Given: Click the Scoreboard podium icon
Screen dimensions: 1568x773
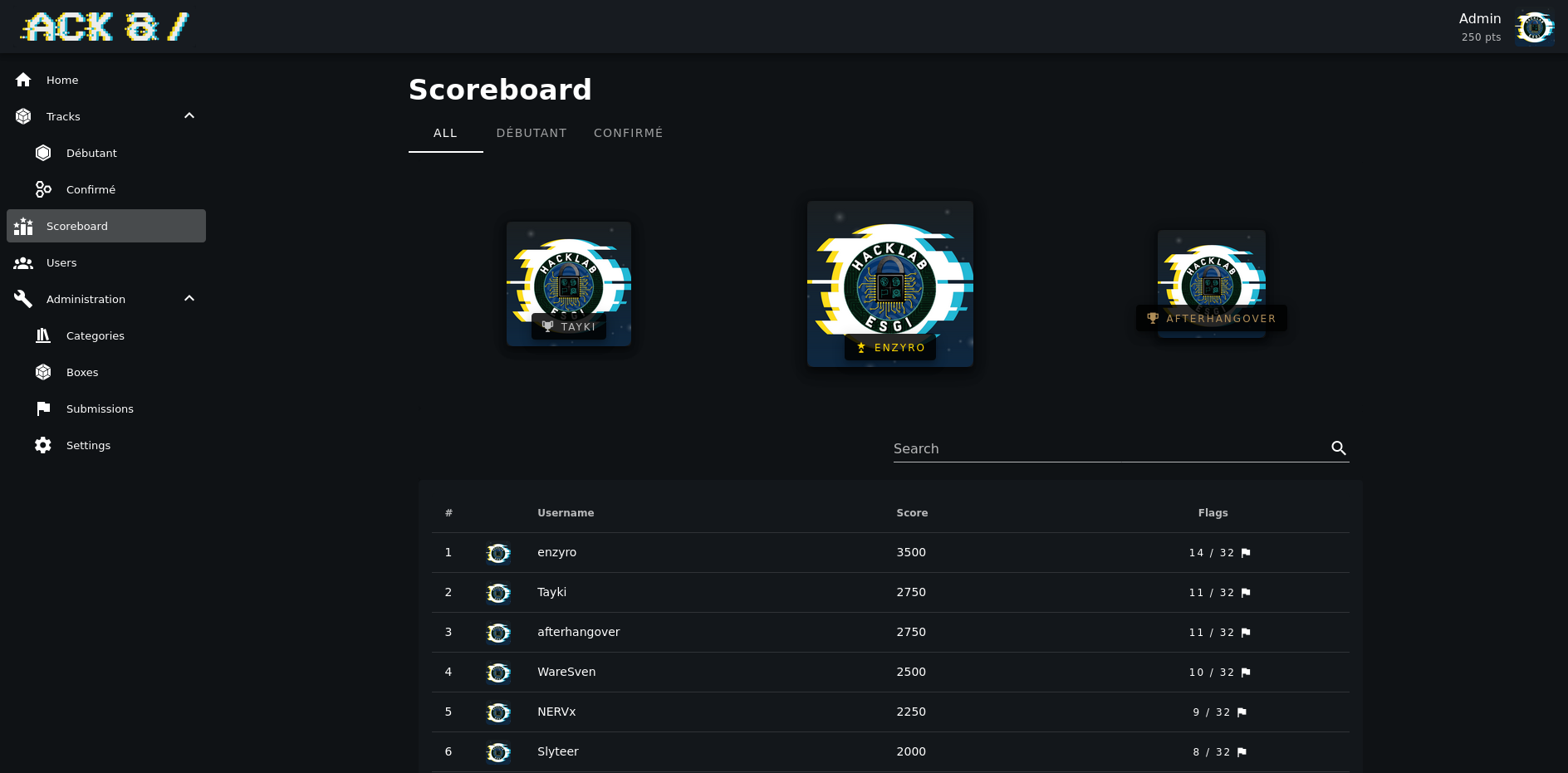Looking at the screenshot, I should (x=23, y=226).
